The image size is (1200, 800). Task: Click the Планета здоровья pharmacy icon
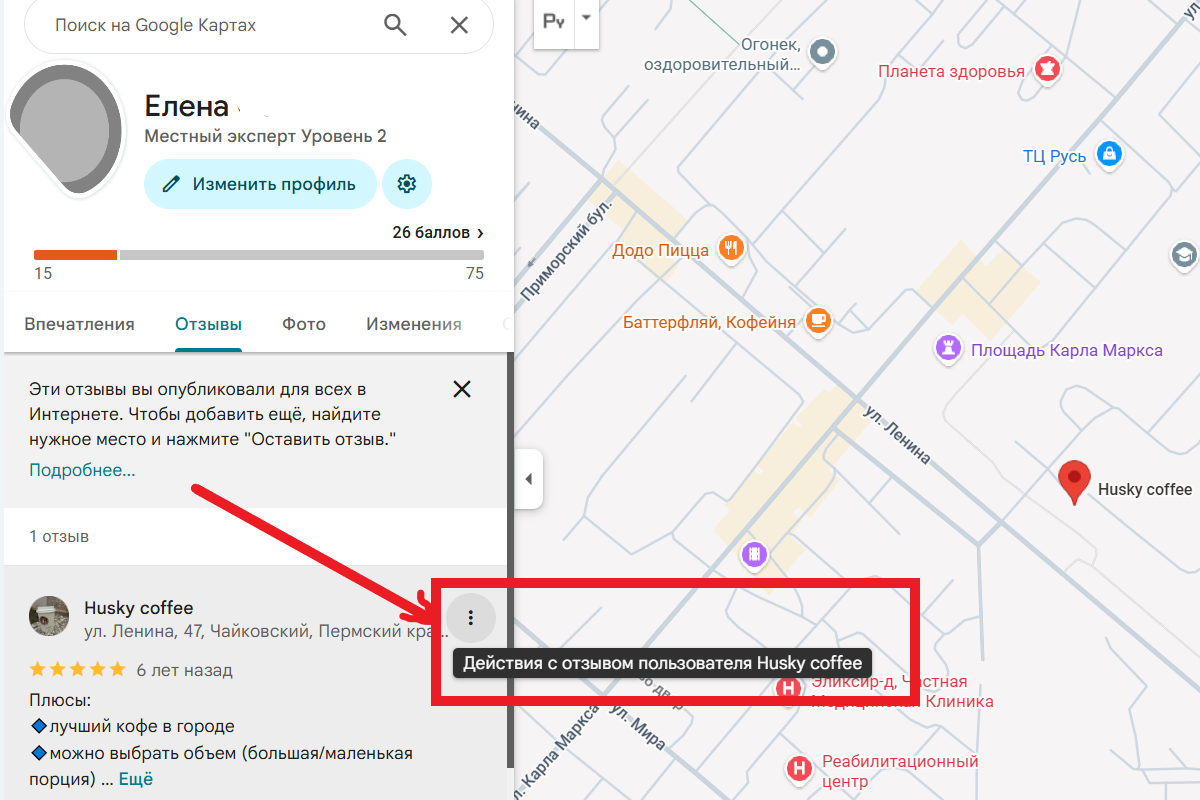pos(1048,69)
